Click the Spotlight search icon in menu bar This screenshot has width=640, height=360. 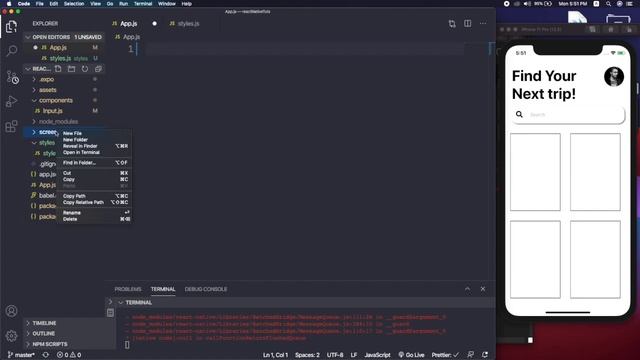point(608,4)
